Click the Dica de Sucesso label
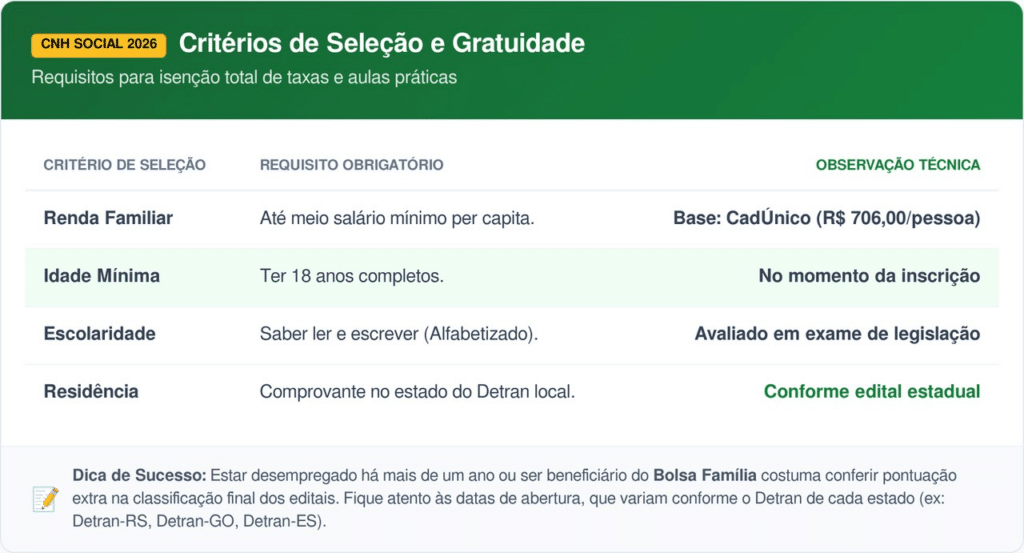The height and width of the screenshot is (553, 1024). [x=139, y=475]
